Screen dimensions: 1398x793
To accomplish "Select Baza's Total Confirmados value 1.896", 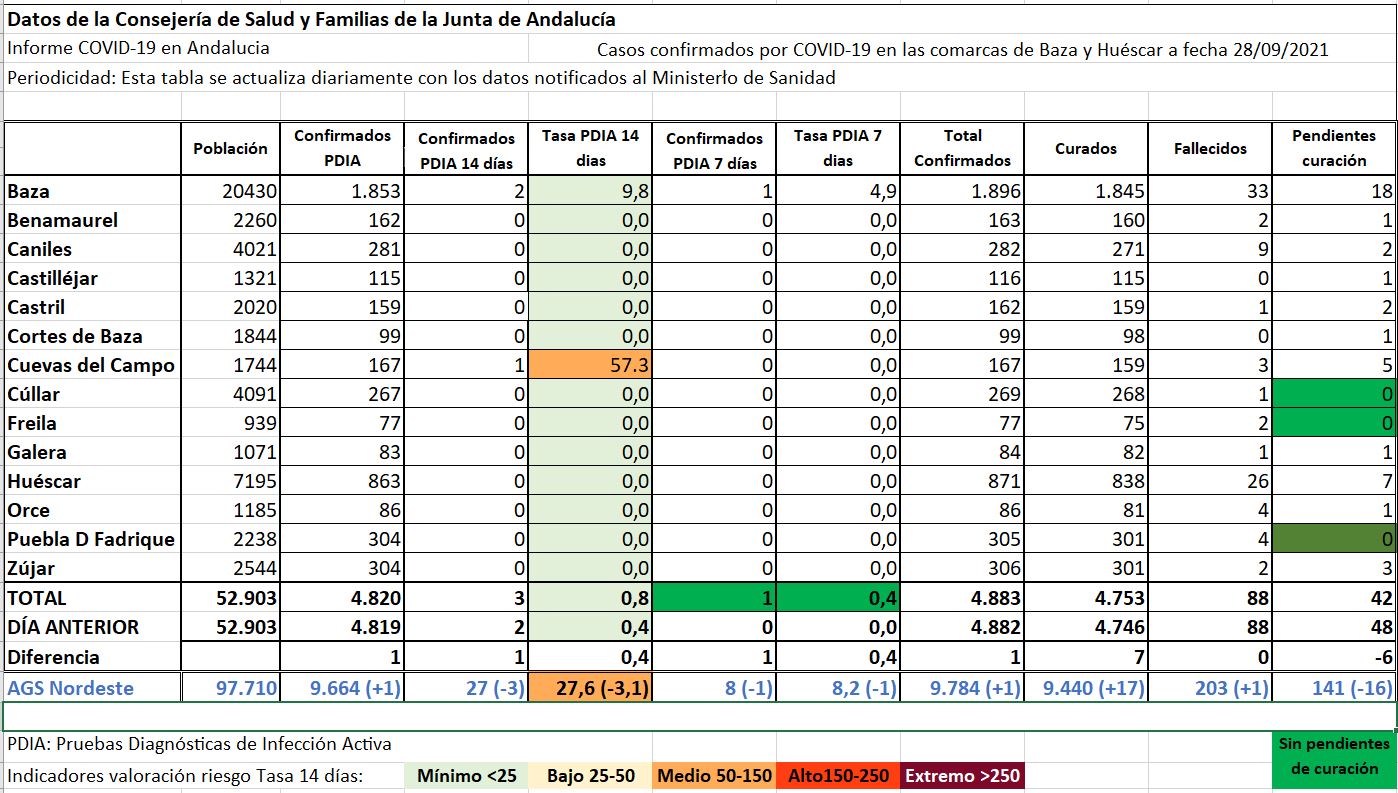I will 962,191.
